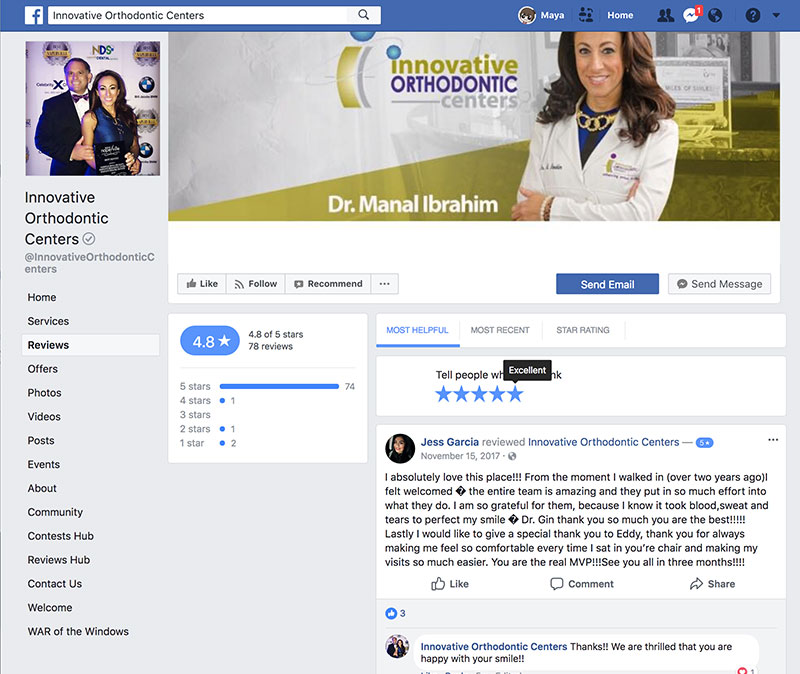Like the page with the Like button
The image size is (800, 674).
[x=202, y=284]
